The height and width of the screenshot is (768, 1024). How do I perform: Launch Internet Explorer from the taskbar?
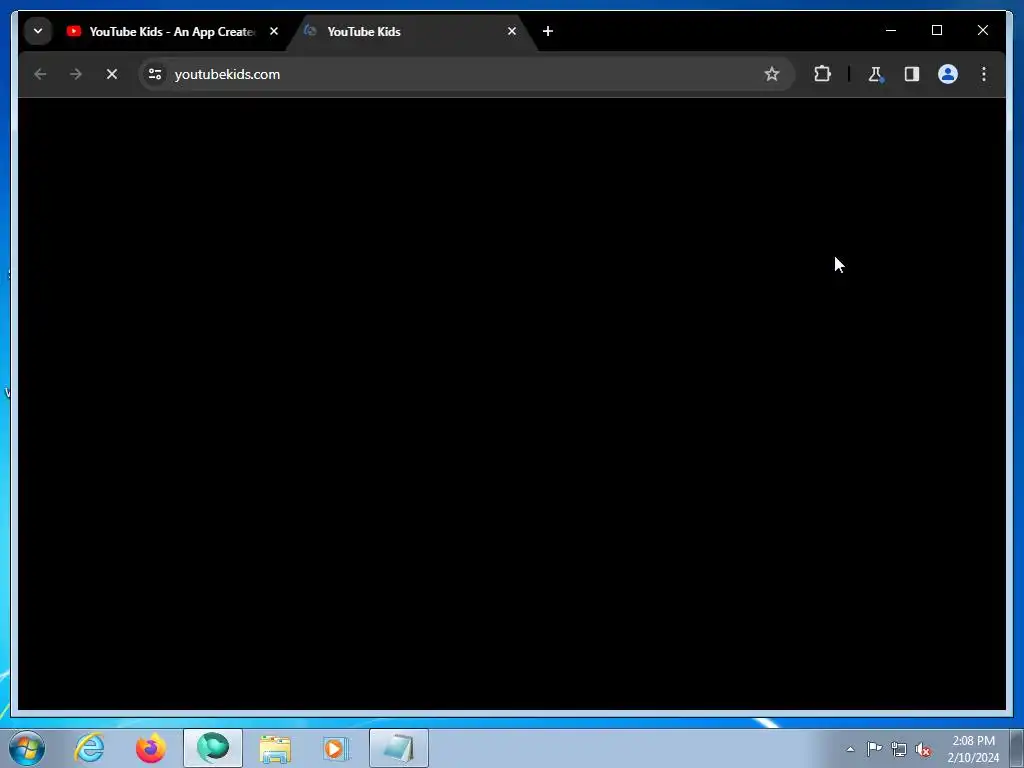(89, 748)
